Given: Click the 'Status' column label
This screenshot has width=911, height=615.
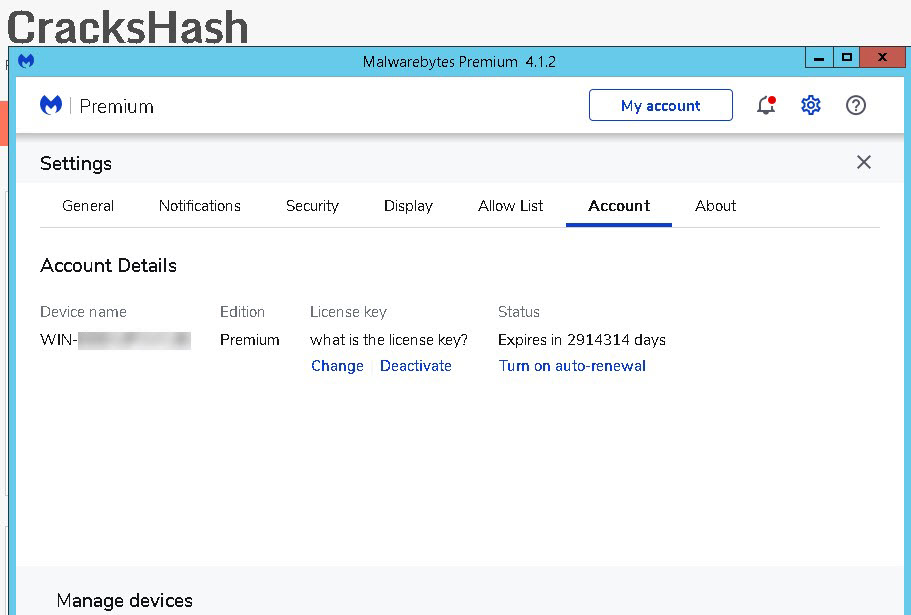Looking at the screenshot, I should 518,312.
